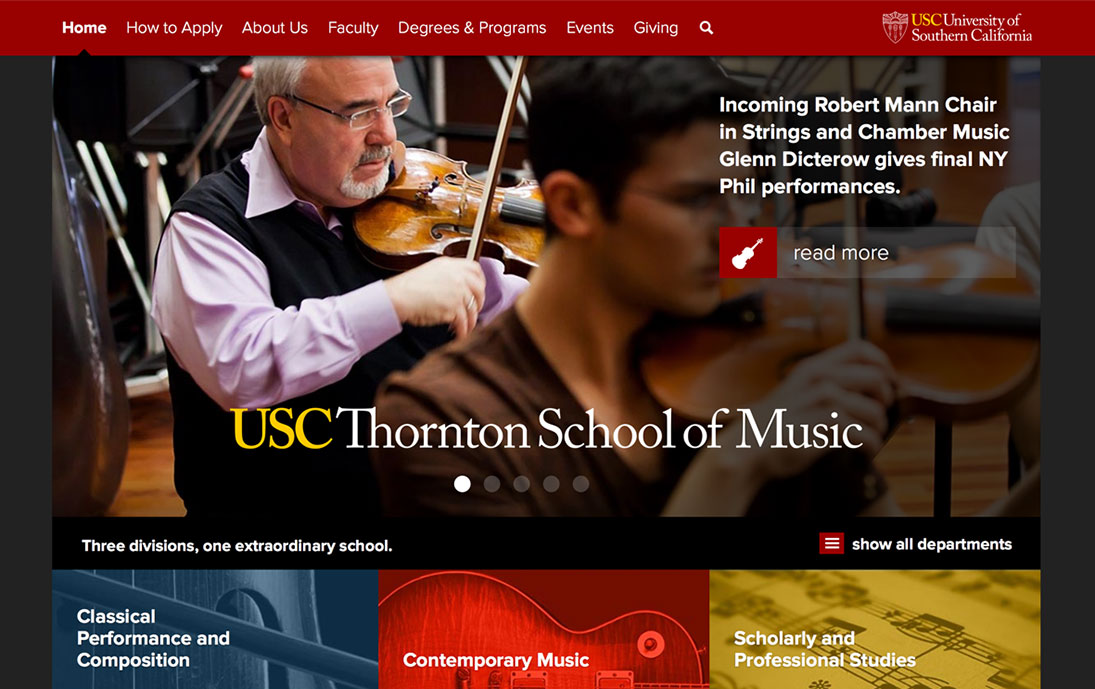Select the first carousel slide dot

(462, 484)
